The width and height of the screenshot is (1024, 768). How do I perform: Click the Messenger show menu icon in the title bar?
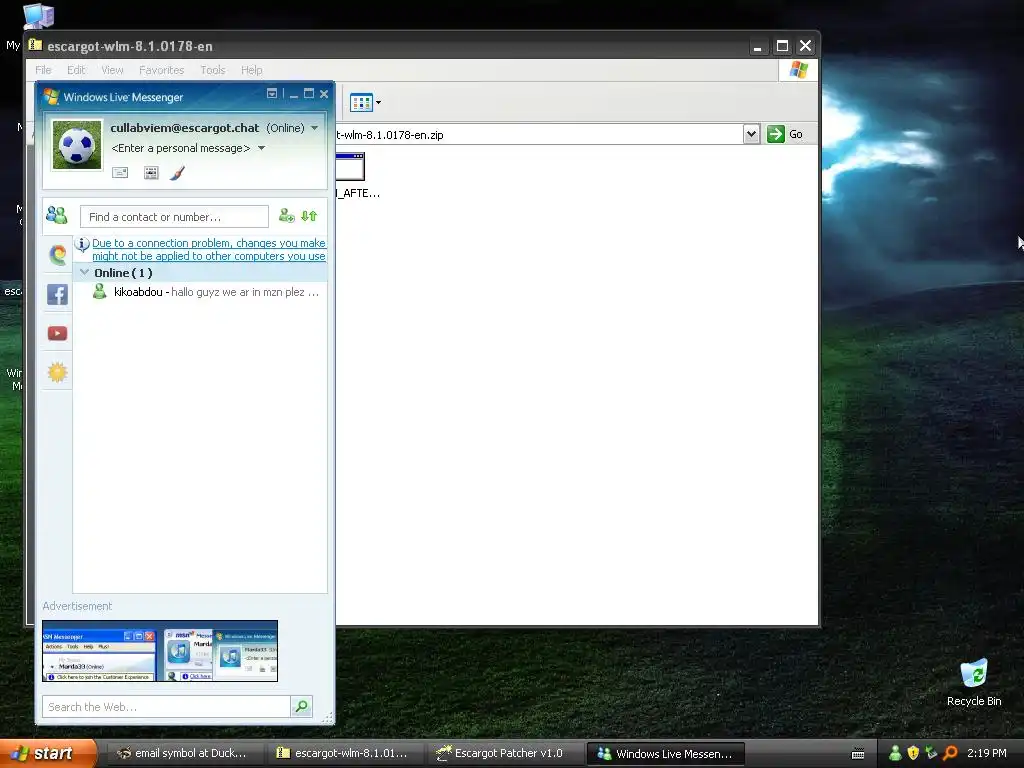tap(272, 94)
